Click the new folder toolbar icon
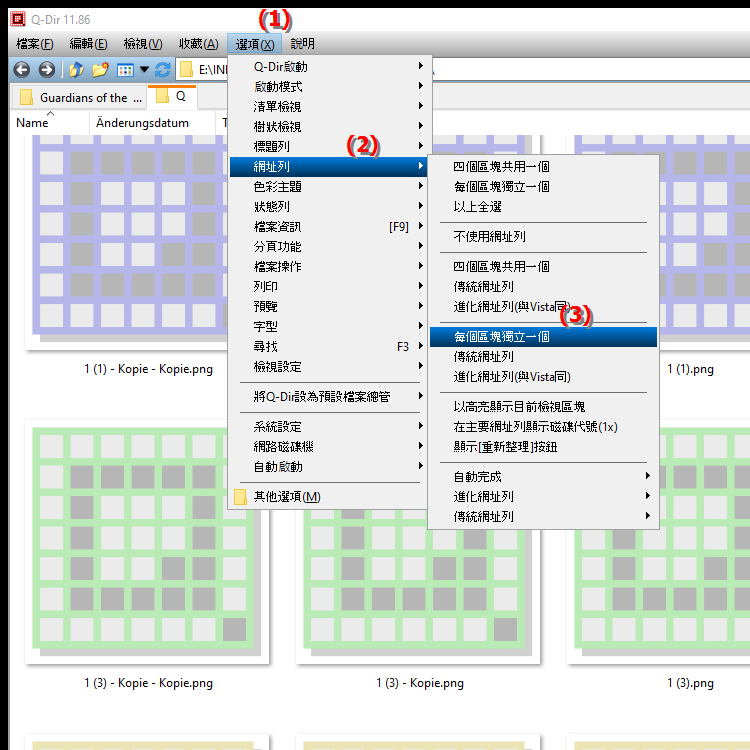 click(100, 70)
